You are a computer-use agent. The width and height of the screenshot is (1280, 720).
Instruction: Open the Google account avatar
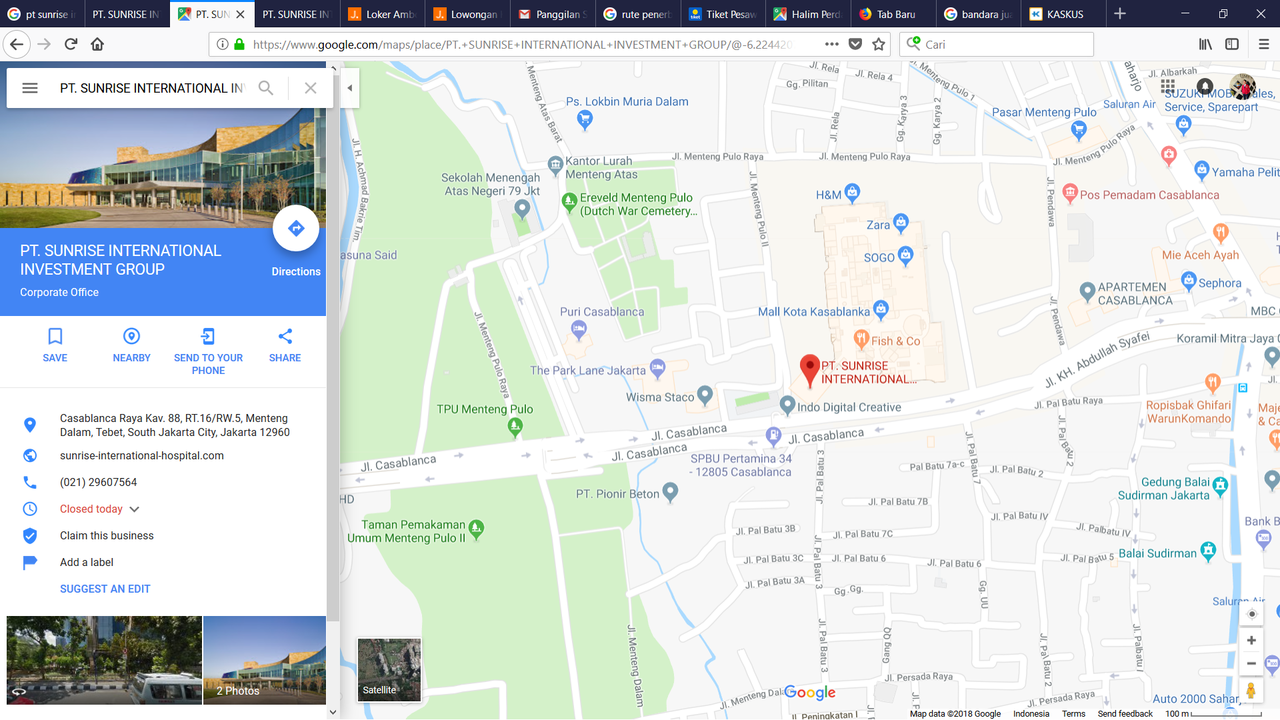tap(1243, 87)
